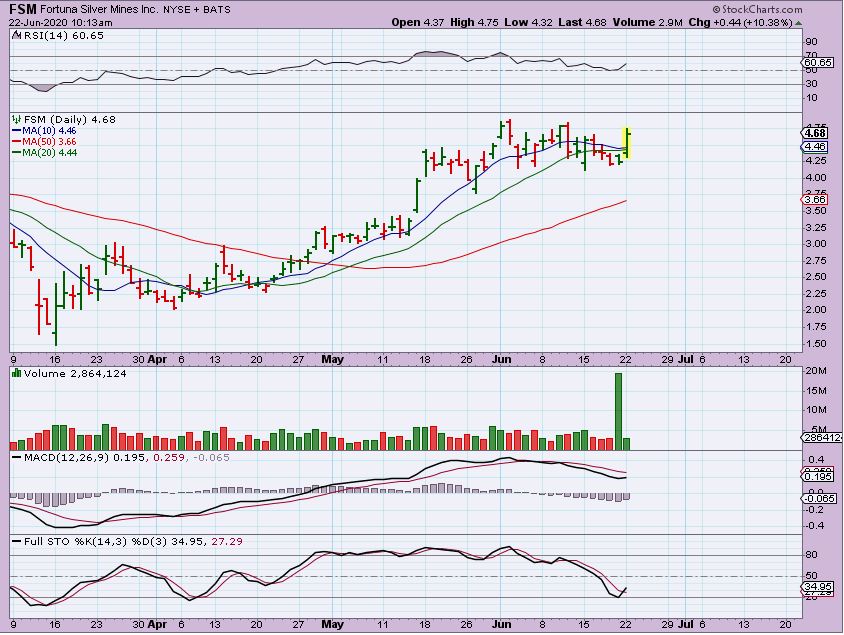Click the 'Last 4.68' value in the header
This screenshot has width=844, height=635.
tap(582, 23)
